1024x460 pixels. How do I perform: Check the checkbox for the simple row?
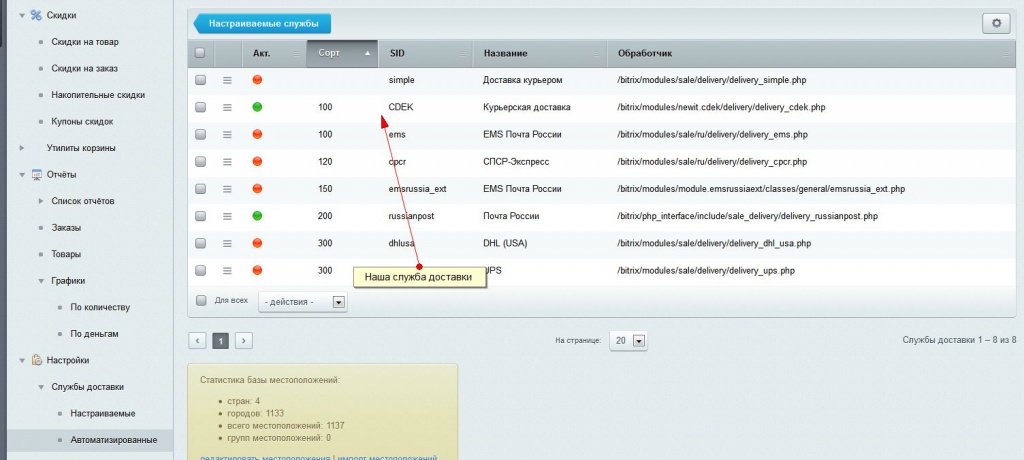pos(200,80)
